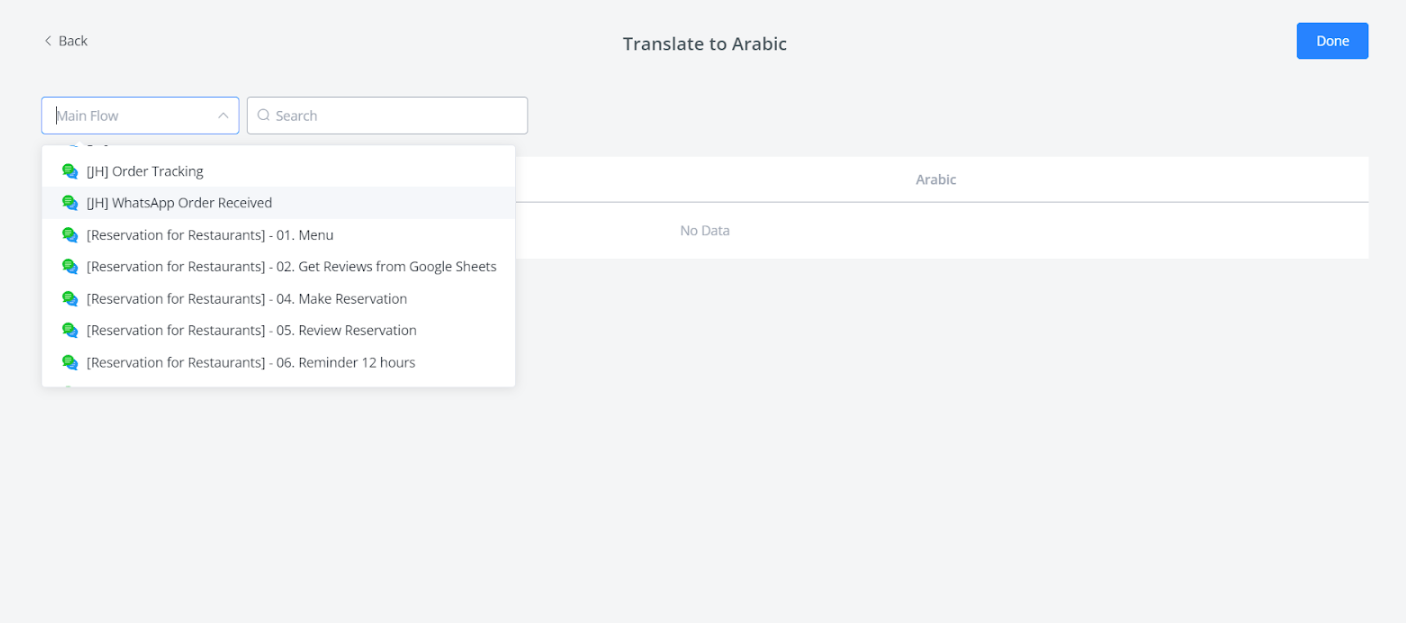Select 06. Reminder 12 hours flow
This screenshot has width=1406, height=623.
click(251, 362)
